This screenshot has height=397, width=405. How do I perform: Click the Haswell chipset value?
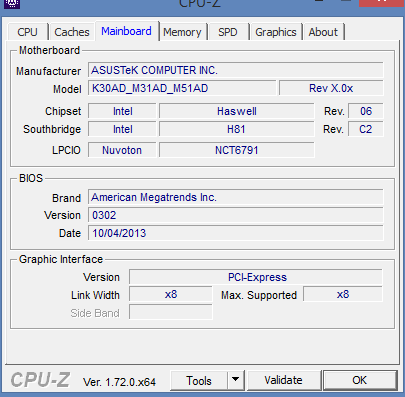tap(237, 111)
